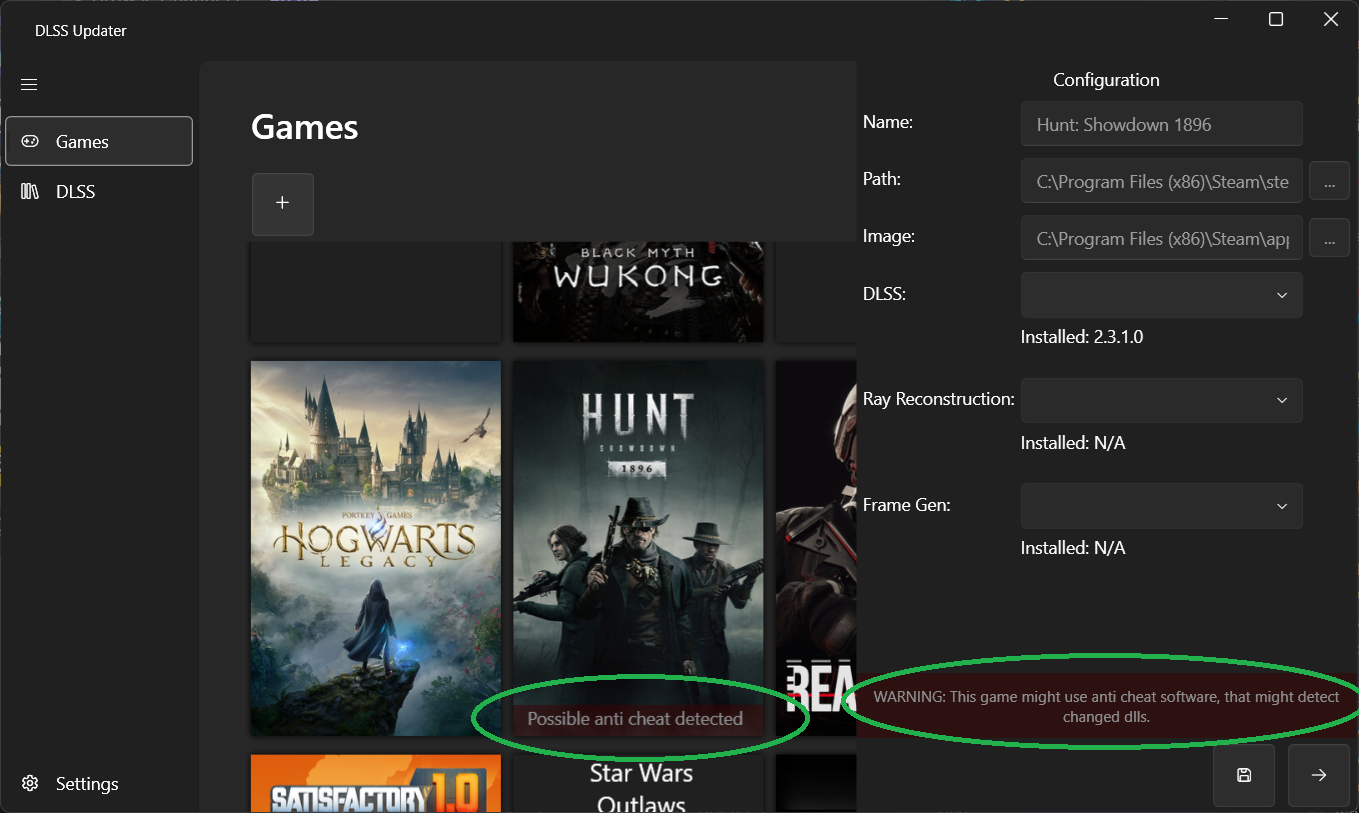Screen dimensions: 1359x813
Task: Click the Settings gear icon
Action: pyautogui.click(x=30, y=783)
